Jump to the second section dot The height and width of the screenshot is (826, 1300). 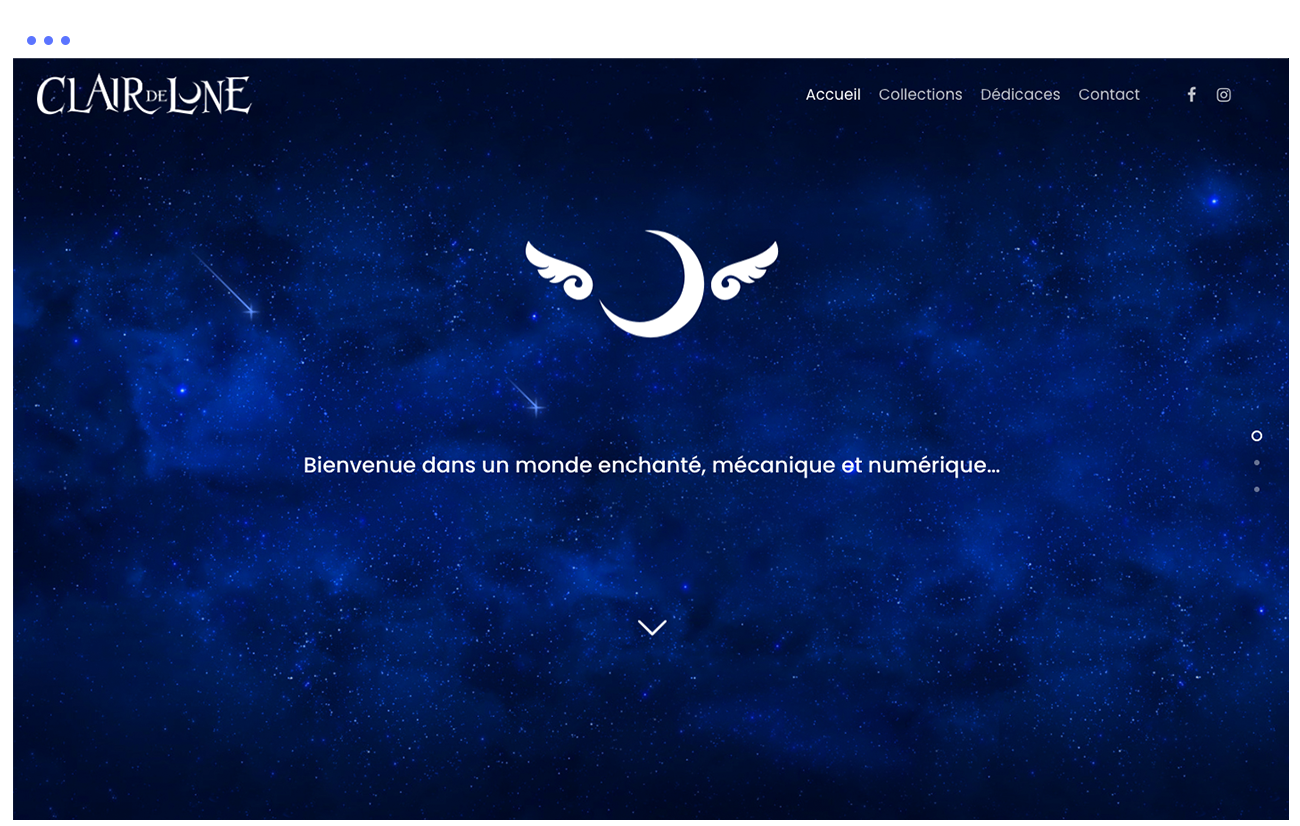[x=1257, y=463]
